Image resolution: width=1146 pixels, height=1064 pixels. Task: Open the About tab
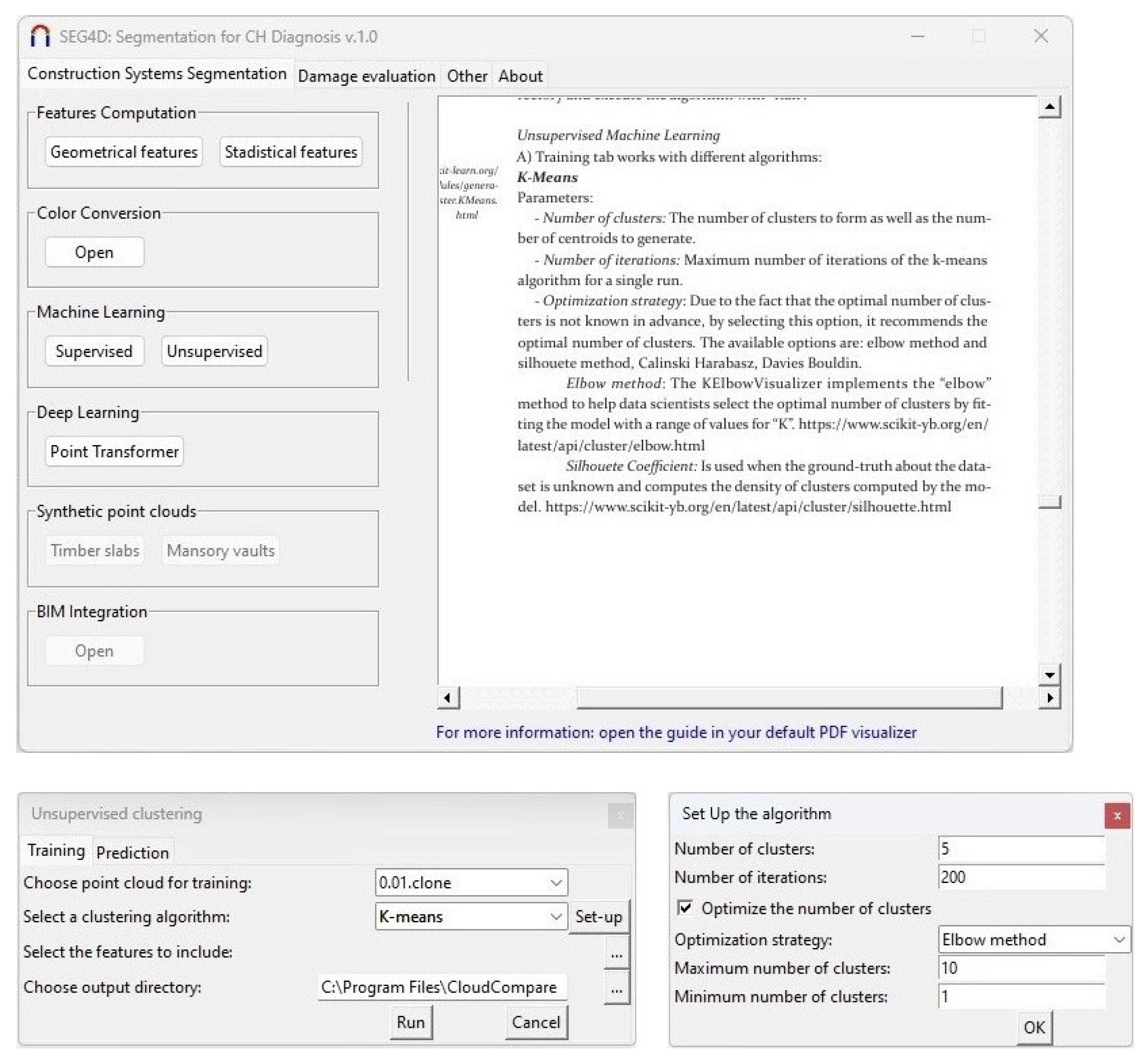(520, 76)
